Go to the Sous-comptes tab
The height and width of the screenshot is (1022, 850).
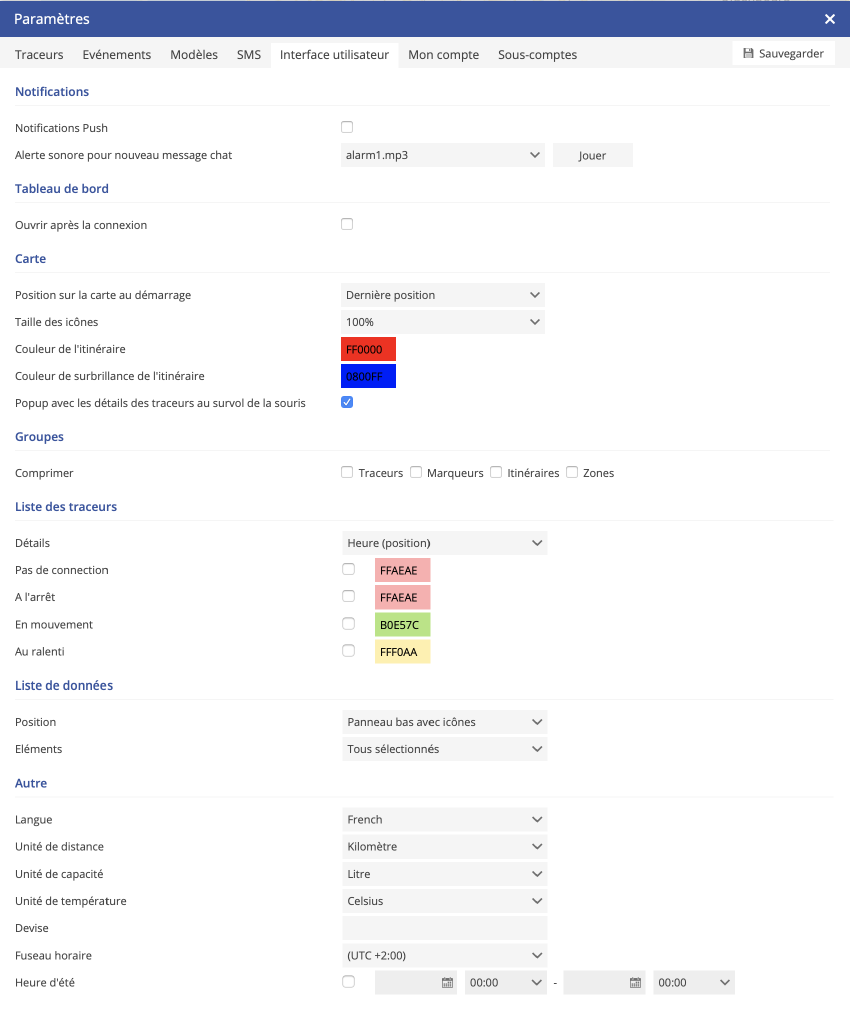pos(537,55)
